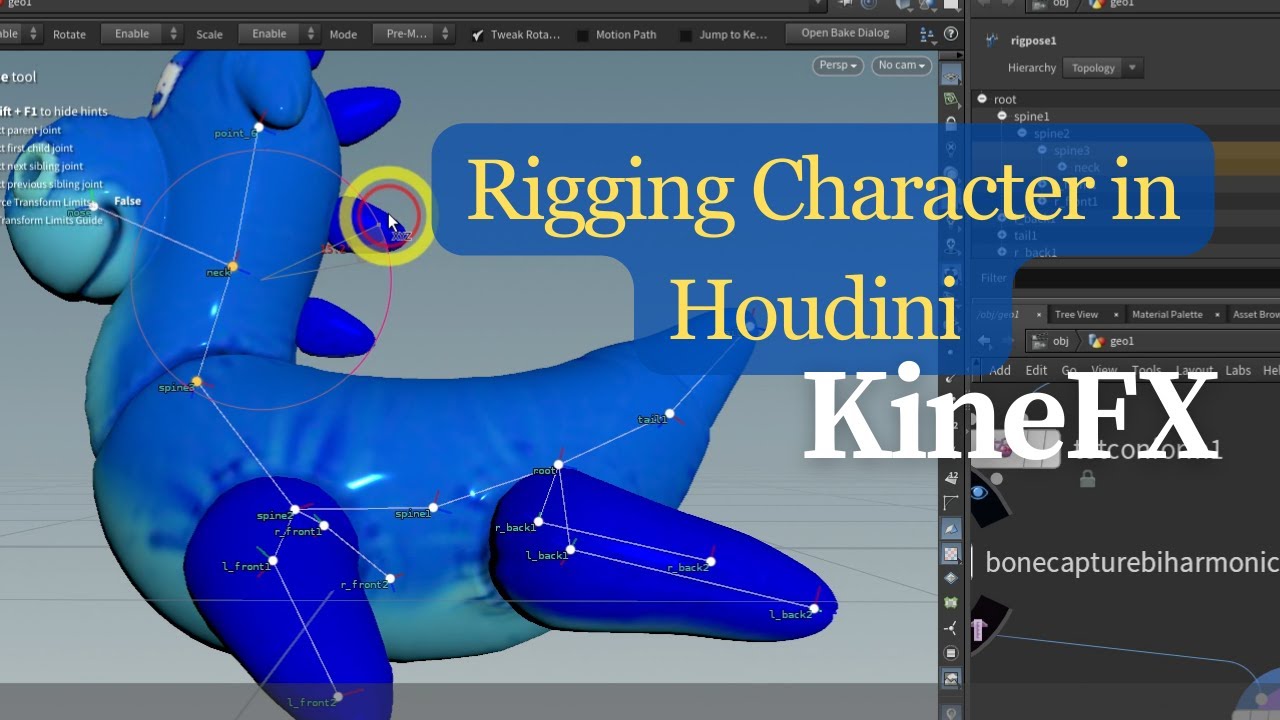Viewport: 1280px width, 720px height.
Task: Click tool options icon left of help
Action: click(x=930, y=34)
